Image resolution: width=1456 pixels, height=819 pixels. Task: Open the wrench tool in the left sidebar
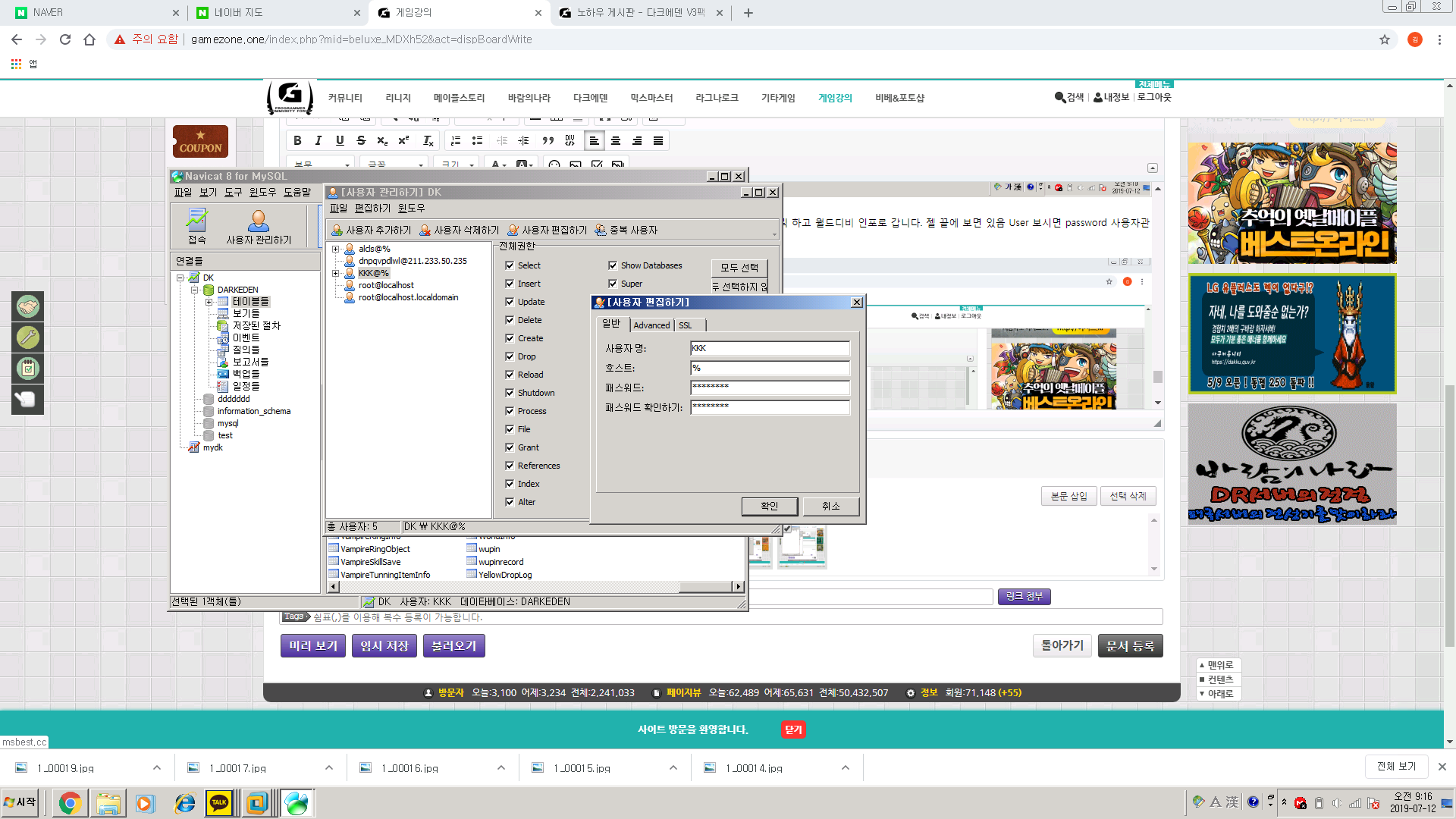(x=28, y=337)
